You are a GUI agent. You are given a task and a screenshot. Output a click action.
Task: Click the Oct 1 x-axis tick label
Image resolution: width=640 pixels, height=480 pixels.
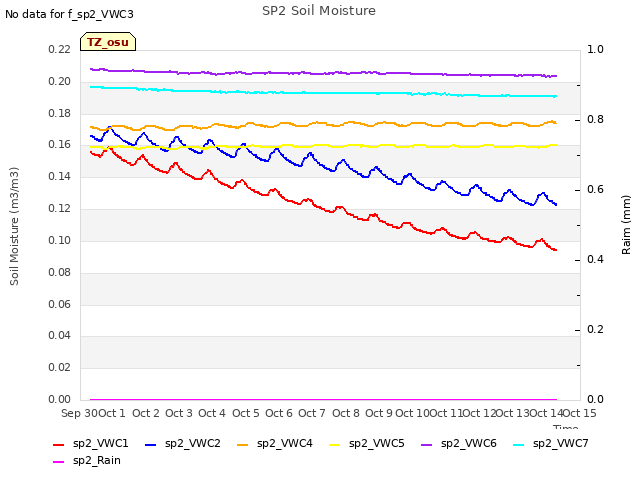(x=112, y=413)
